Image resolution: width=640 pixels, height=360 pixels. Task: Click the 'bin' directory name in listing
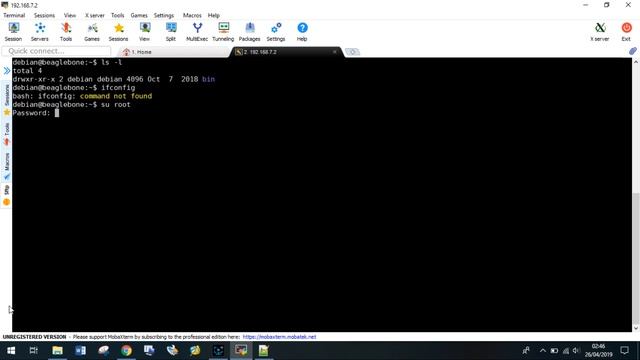208,79
